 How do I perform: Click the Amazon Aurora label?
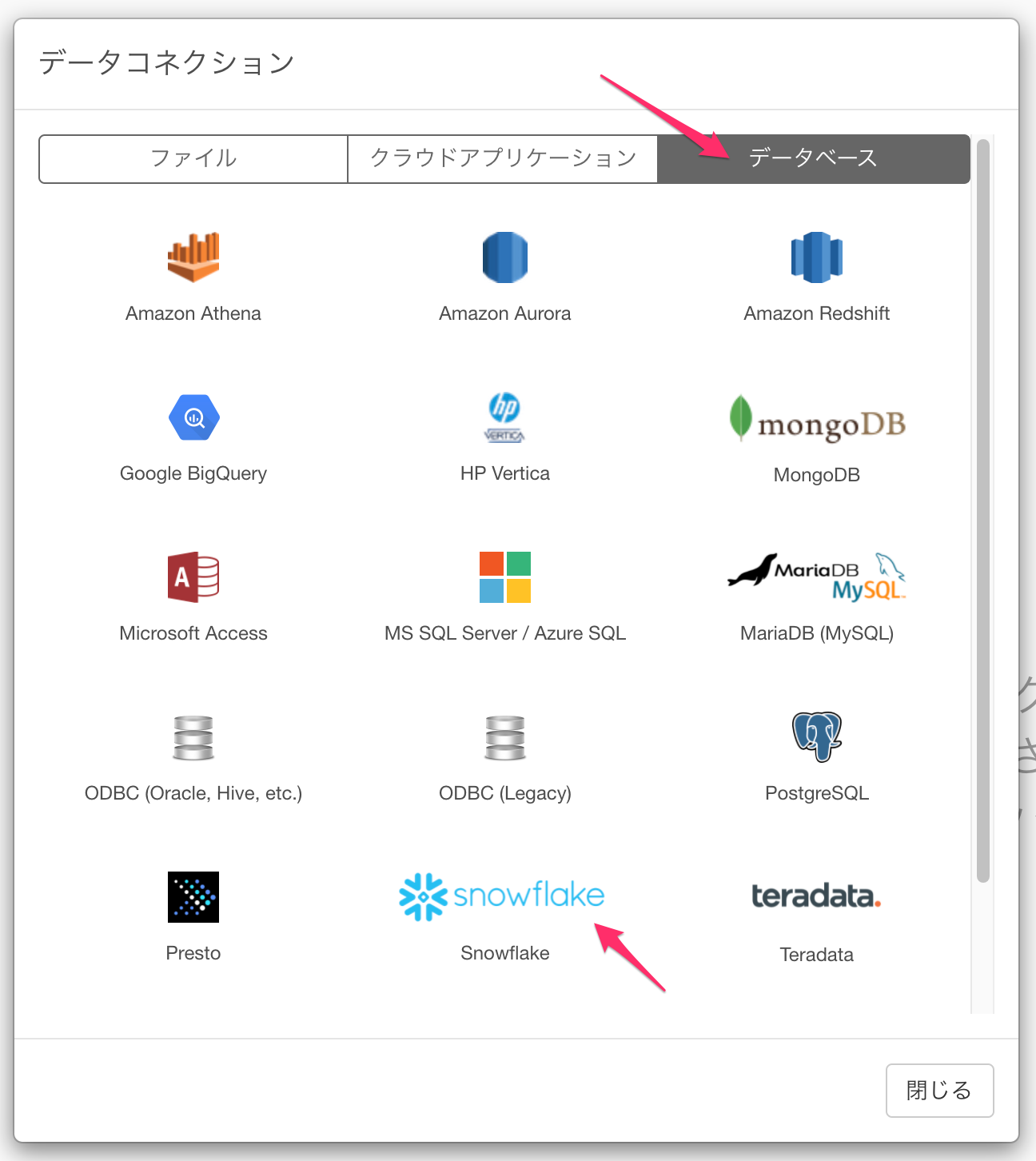pyautogui.click(x=505, y=313)
